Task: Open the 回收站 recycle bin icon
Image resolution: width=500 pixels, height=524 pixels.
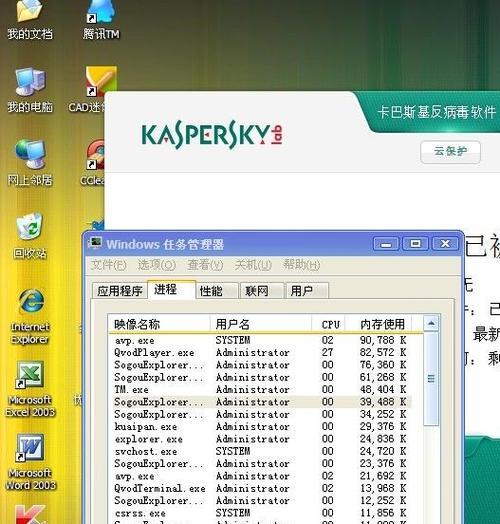Action: pyautogui.click(x=30, y=236)
